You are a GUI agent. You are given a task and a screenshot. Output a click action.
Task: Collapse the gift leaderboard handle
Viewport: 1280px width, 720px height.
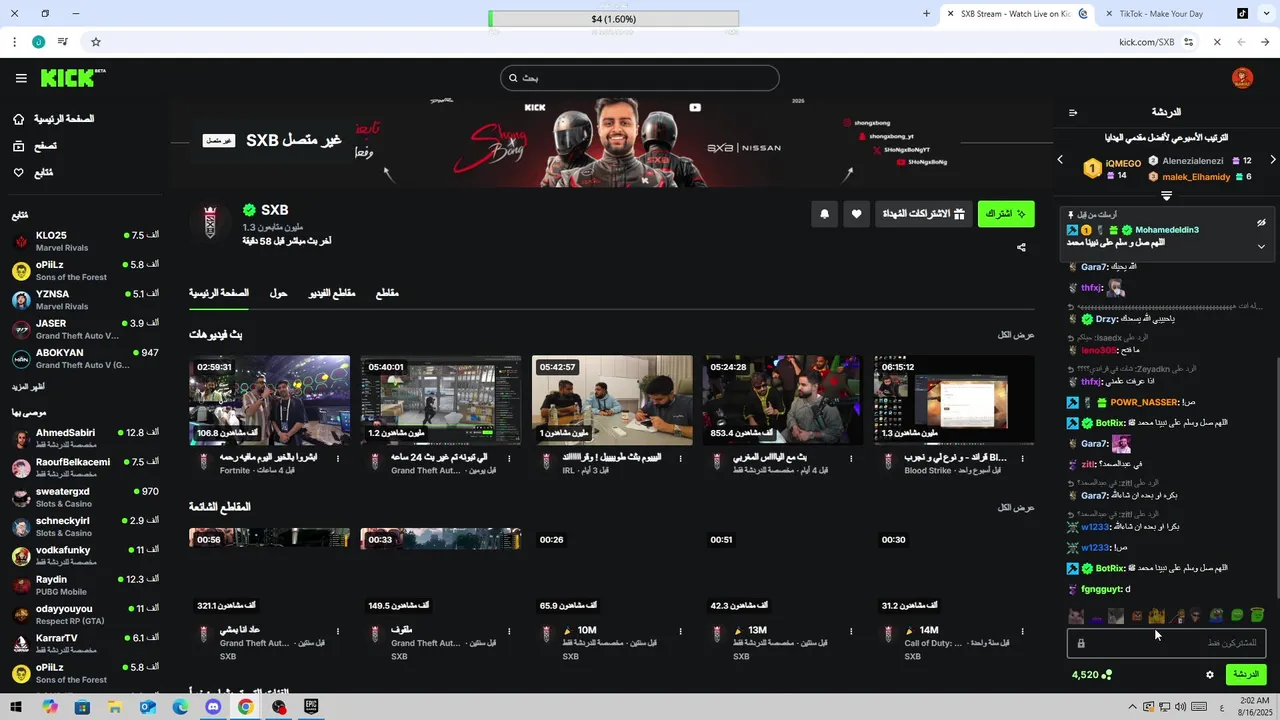(x=1166, y=195)
